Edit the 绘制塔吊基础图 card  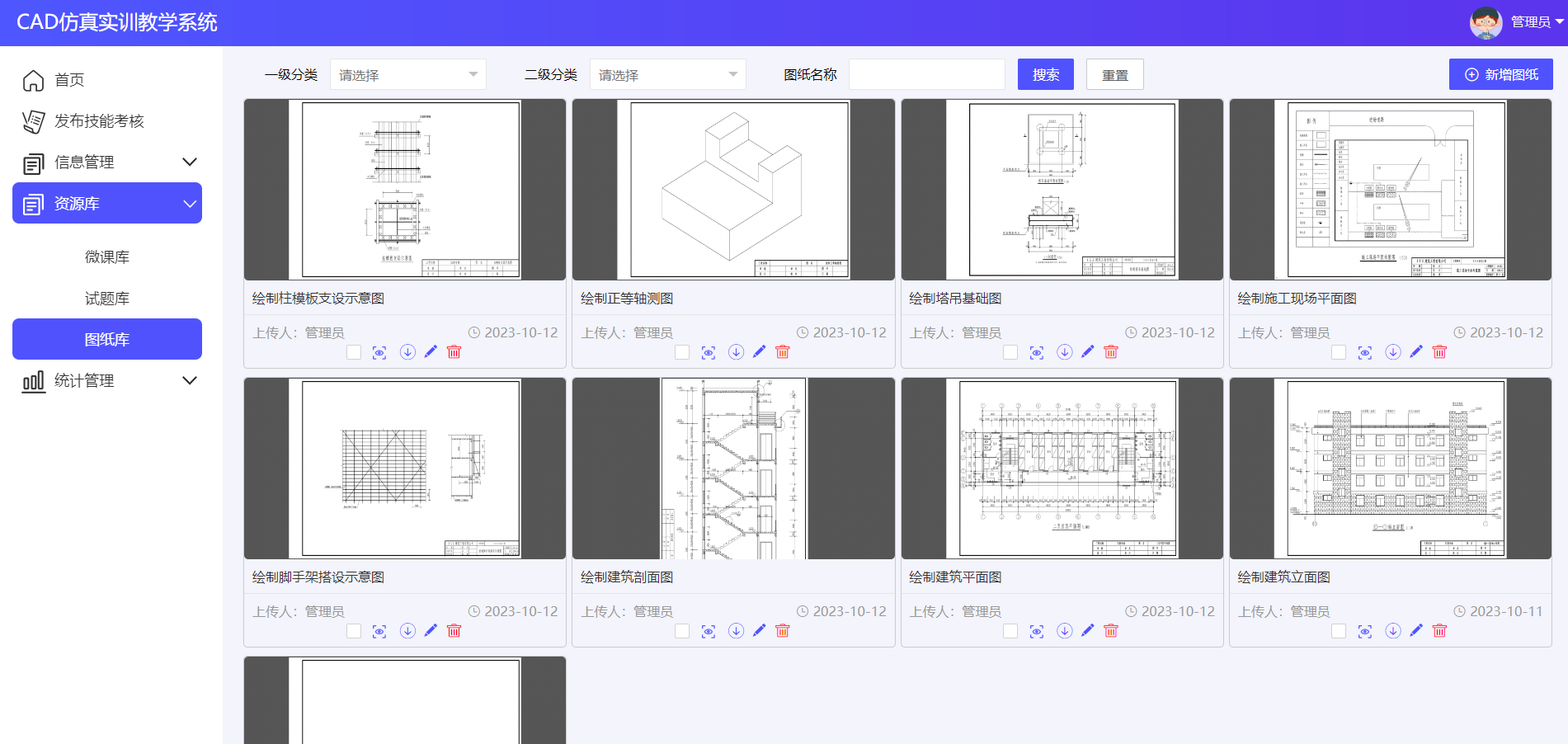coord(1088,352)
